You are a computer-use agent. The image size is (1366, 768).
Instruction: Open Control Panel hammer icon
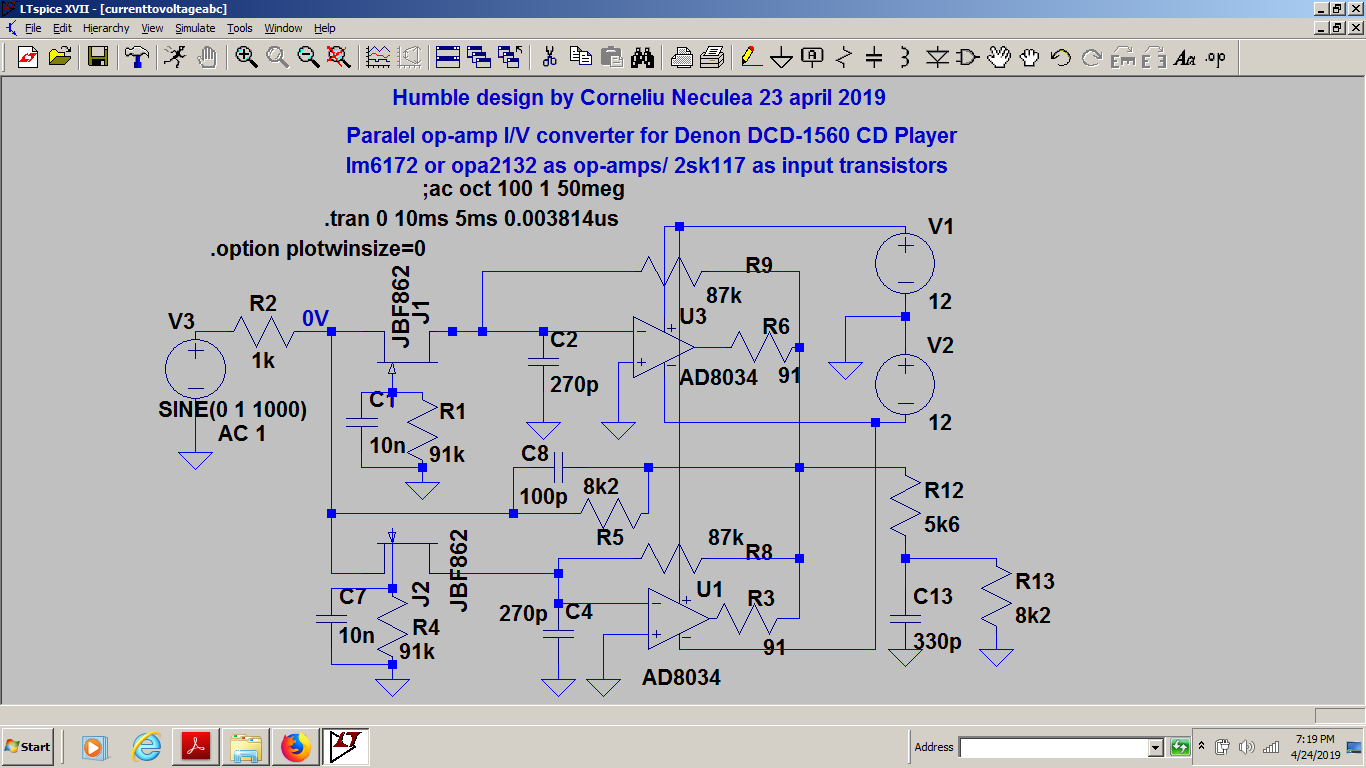click(x=137, y=57)
